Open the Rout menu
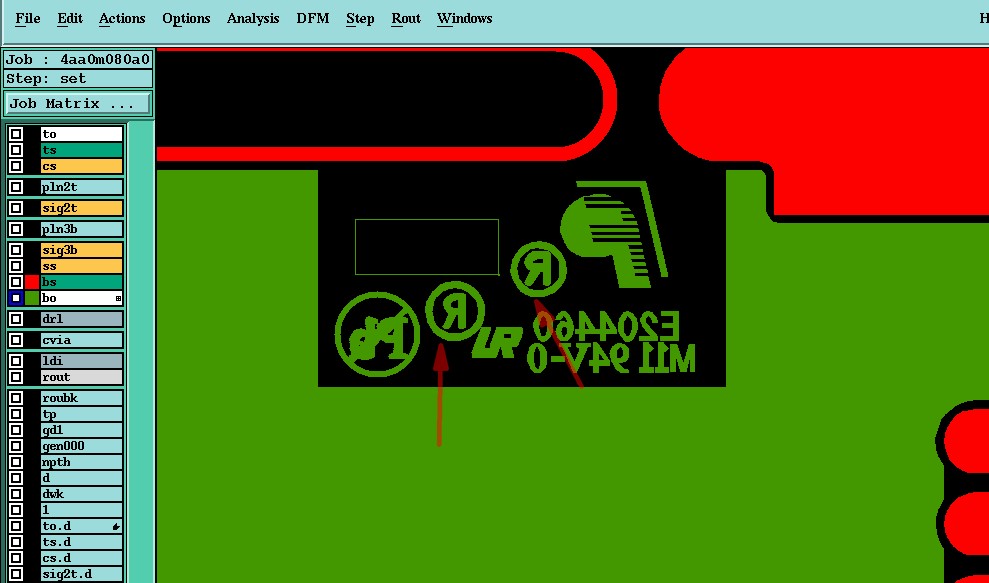This screenshot has width=989, height=583. (406, 18)
